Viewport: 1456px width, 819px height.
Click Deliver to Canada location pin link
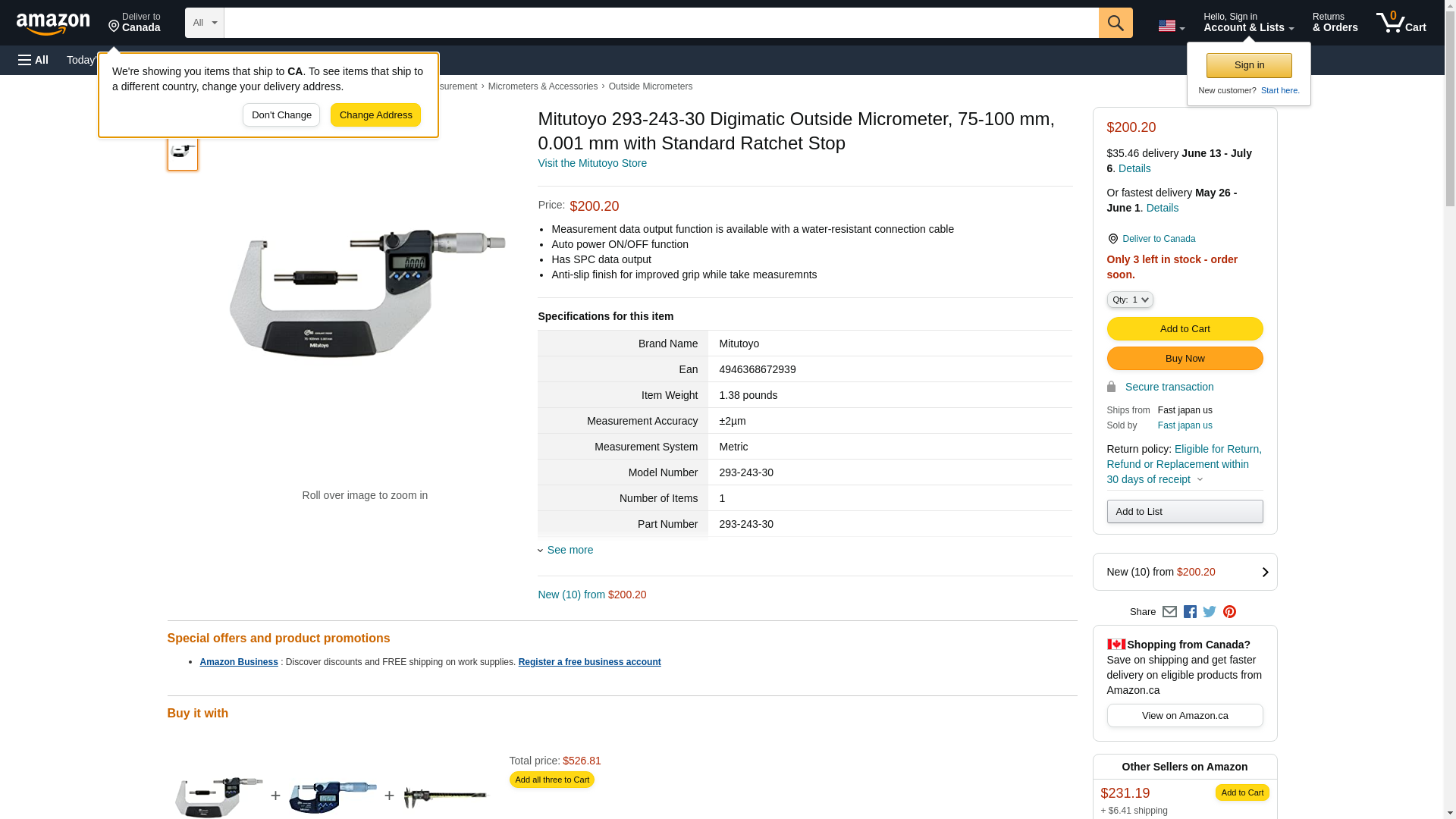pos(1151,239)
